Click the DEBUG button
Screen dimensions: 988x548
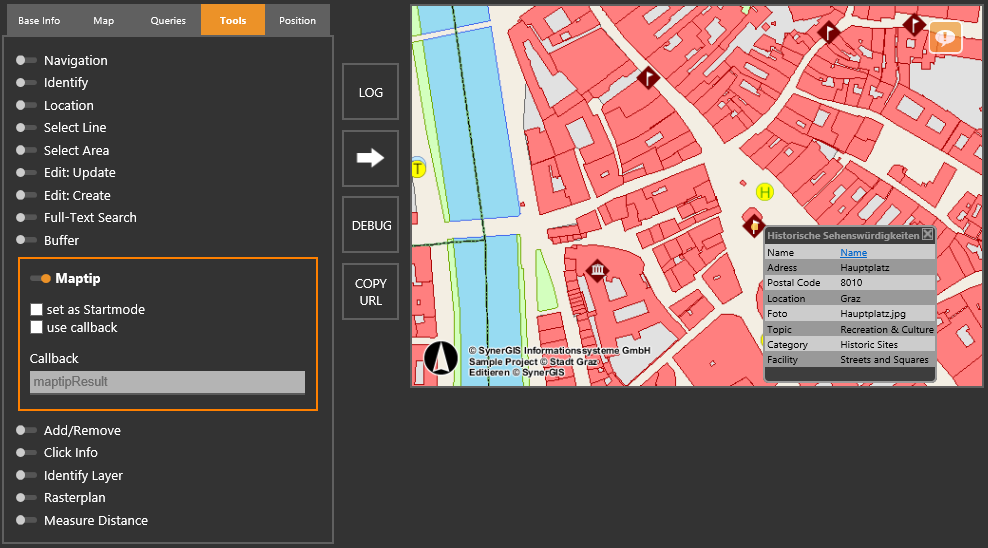pos(370,225)
